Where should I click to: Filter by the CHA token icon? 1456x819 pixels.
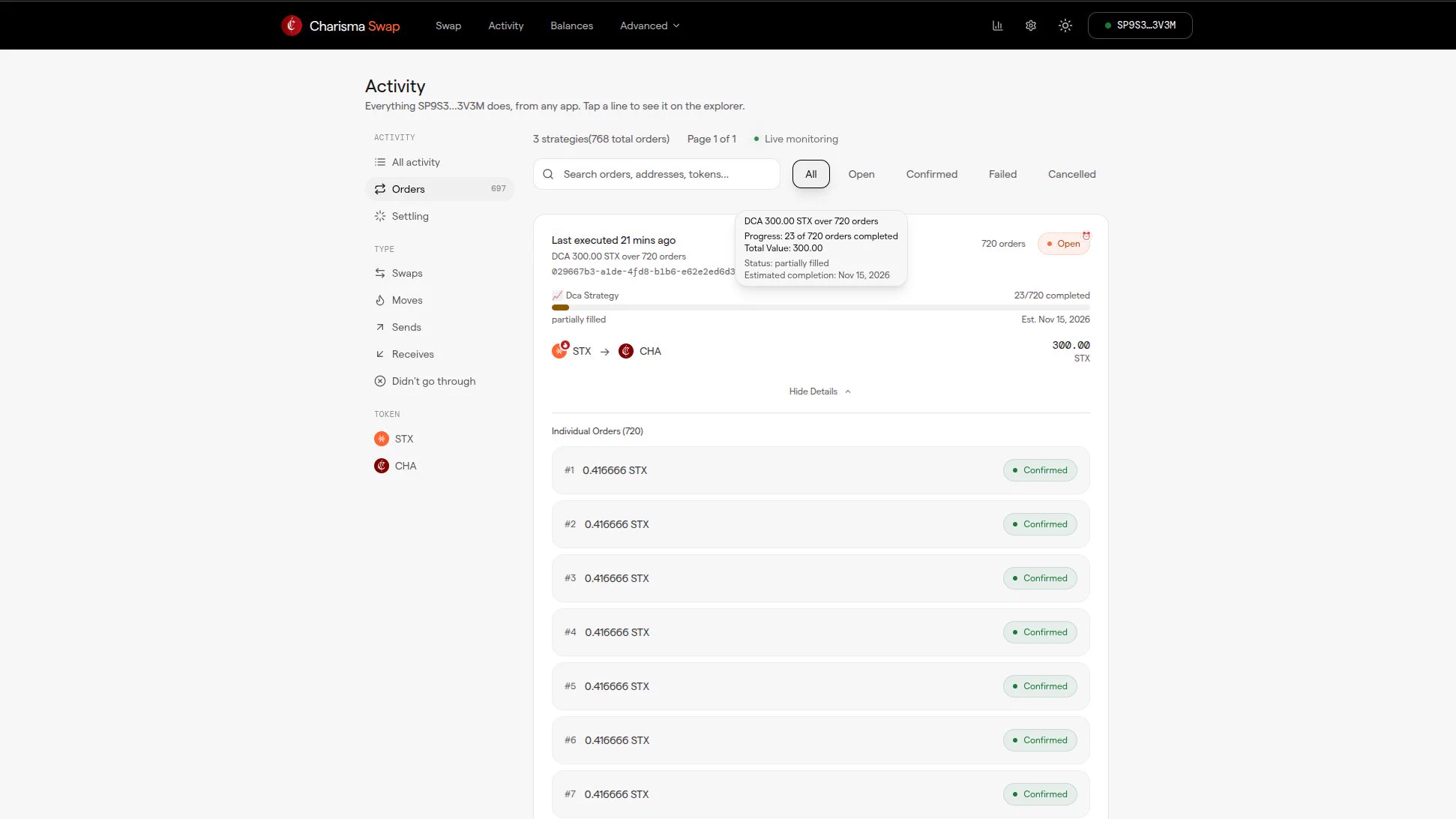click(x=382, y=466)
